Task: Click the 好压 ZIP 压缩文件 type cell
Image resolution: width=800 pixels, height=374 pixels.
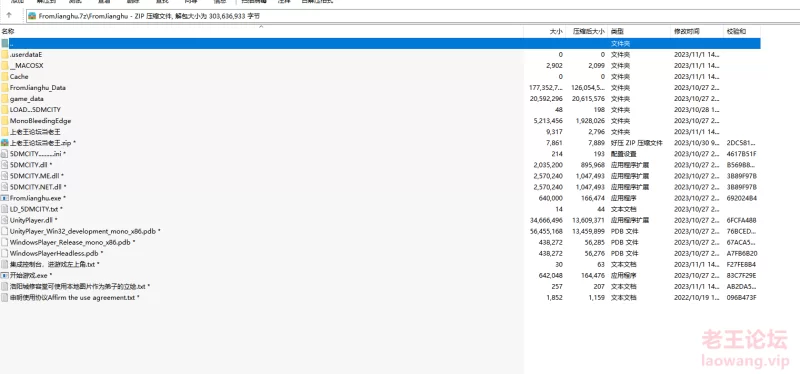Action: (636, 143)
